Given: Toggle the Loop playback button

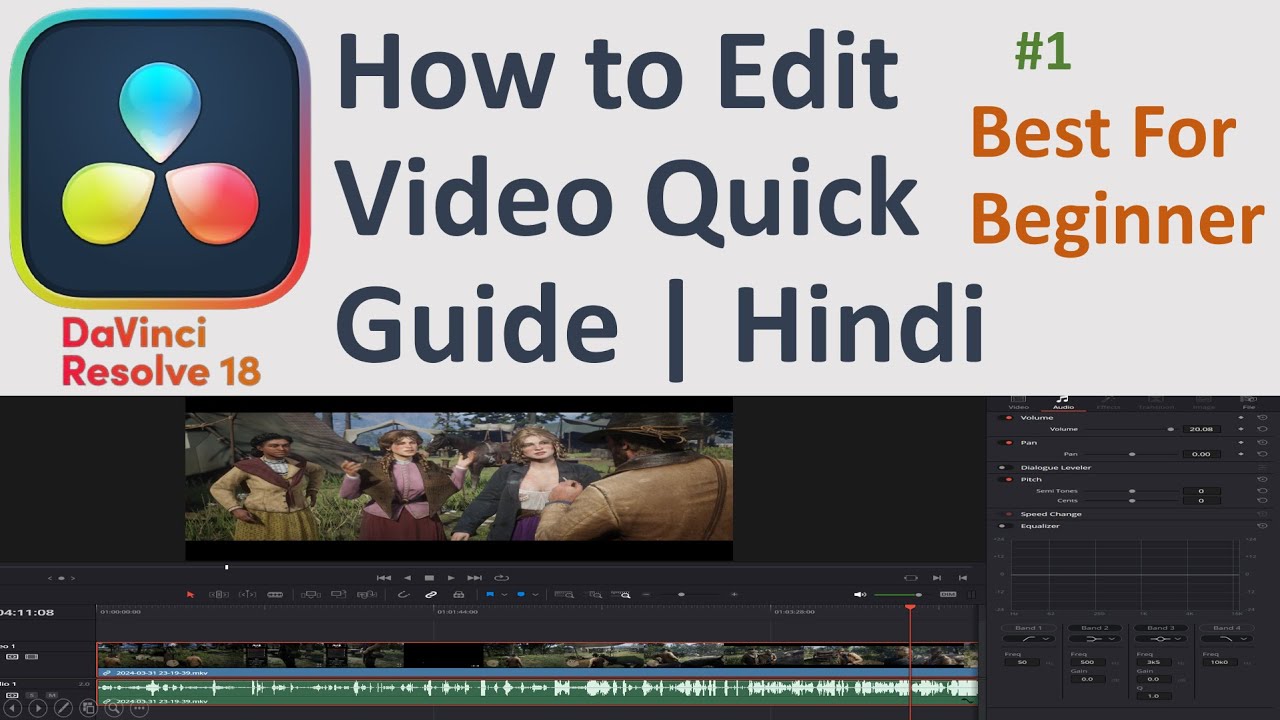Looking at the screenshot, I should click(501, 577).
